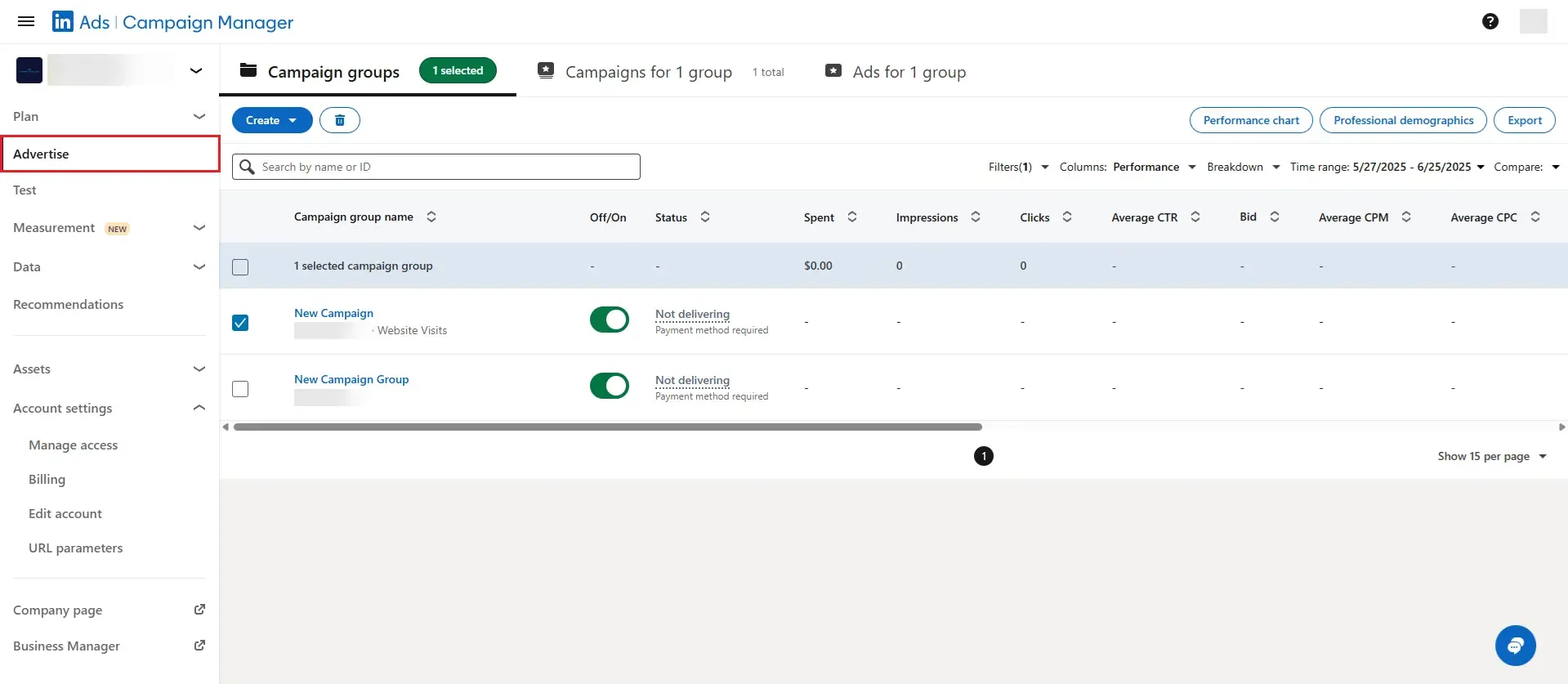Open the profile avatar menu

tap(1533, 21)
